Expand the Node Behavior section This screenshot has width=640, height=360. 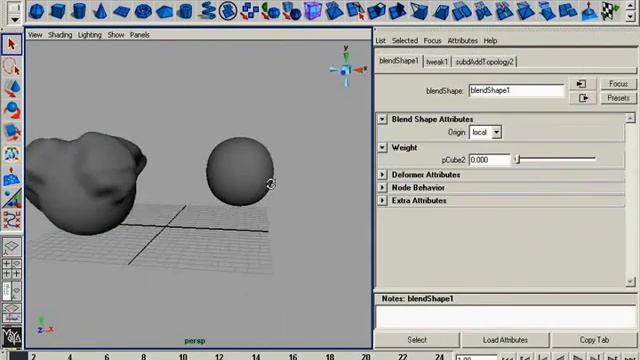click(x=382, y=188)
